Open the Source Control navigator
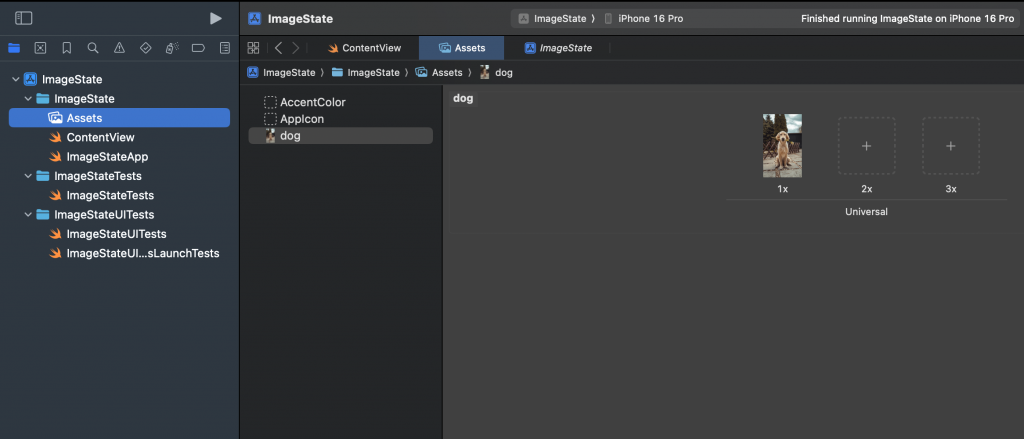The image size is (1024, 439). tap(40, 48)
